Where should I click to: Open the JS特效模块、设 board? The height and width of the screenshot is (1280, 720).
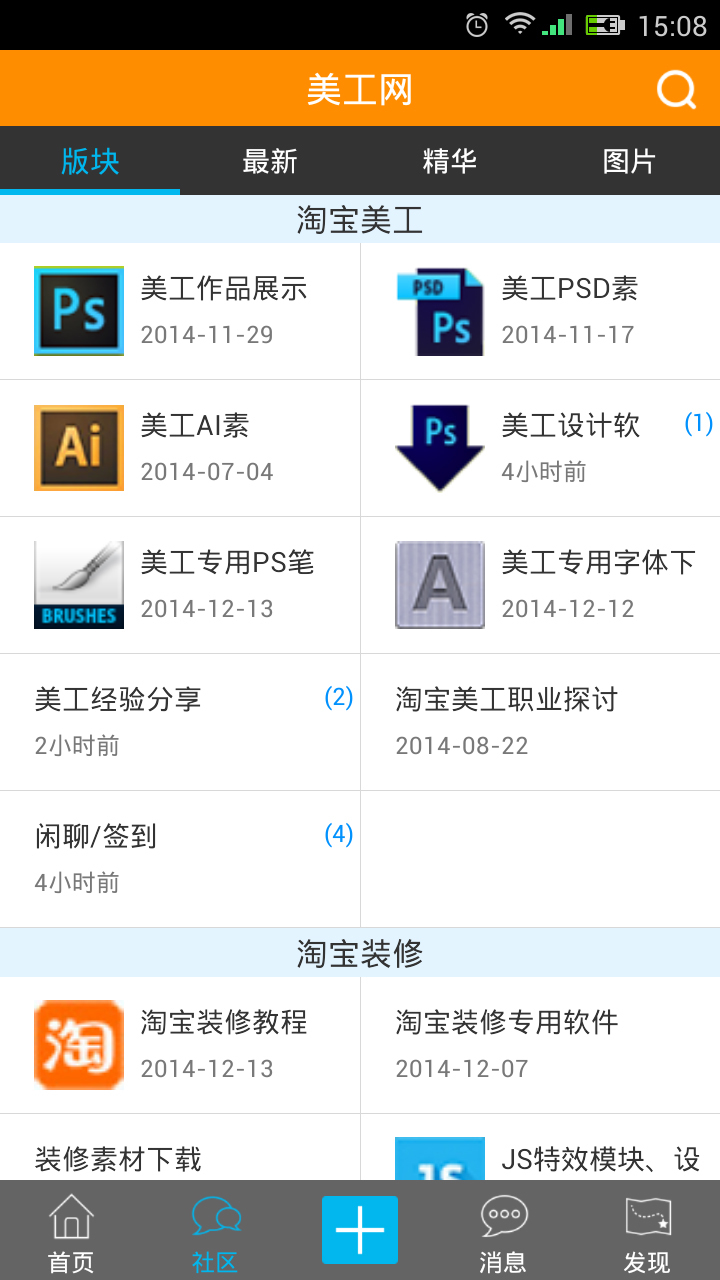(540, 1147)
